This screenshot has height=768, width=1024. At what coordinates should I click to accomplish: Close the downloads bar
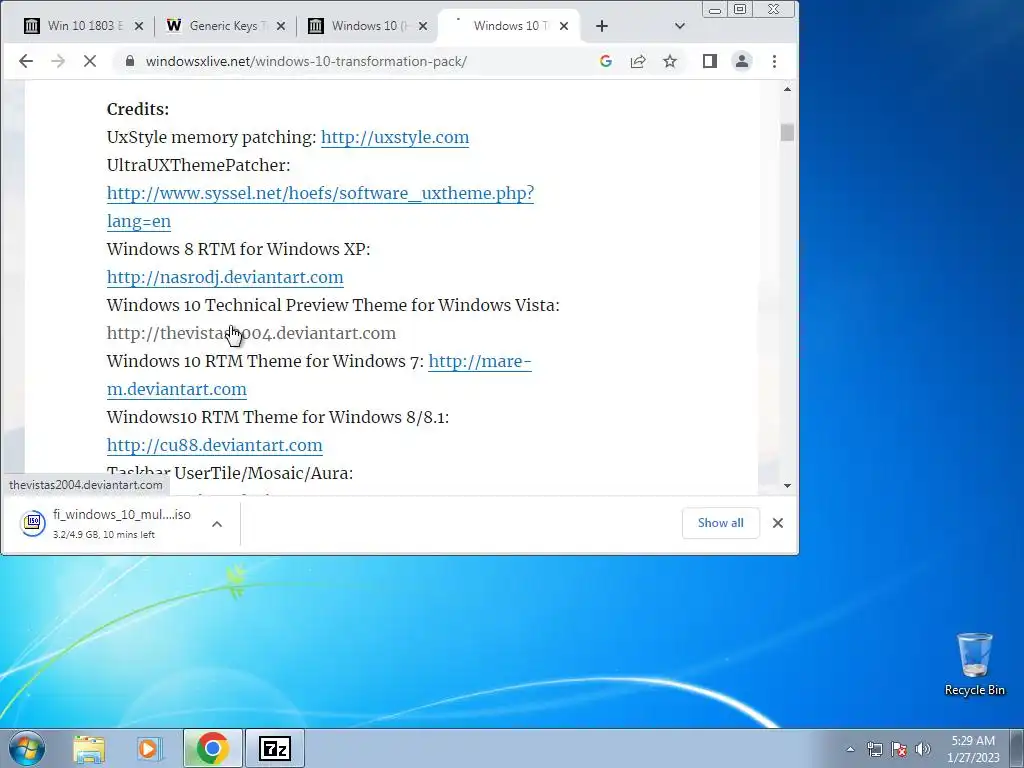(x=777, y=523)
